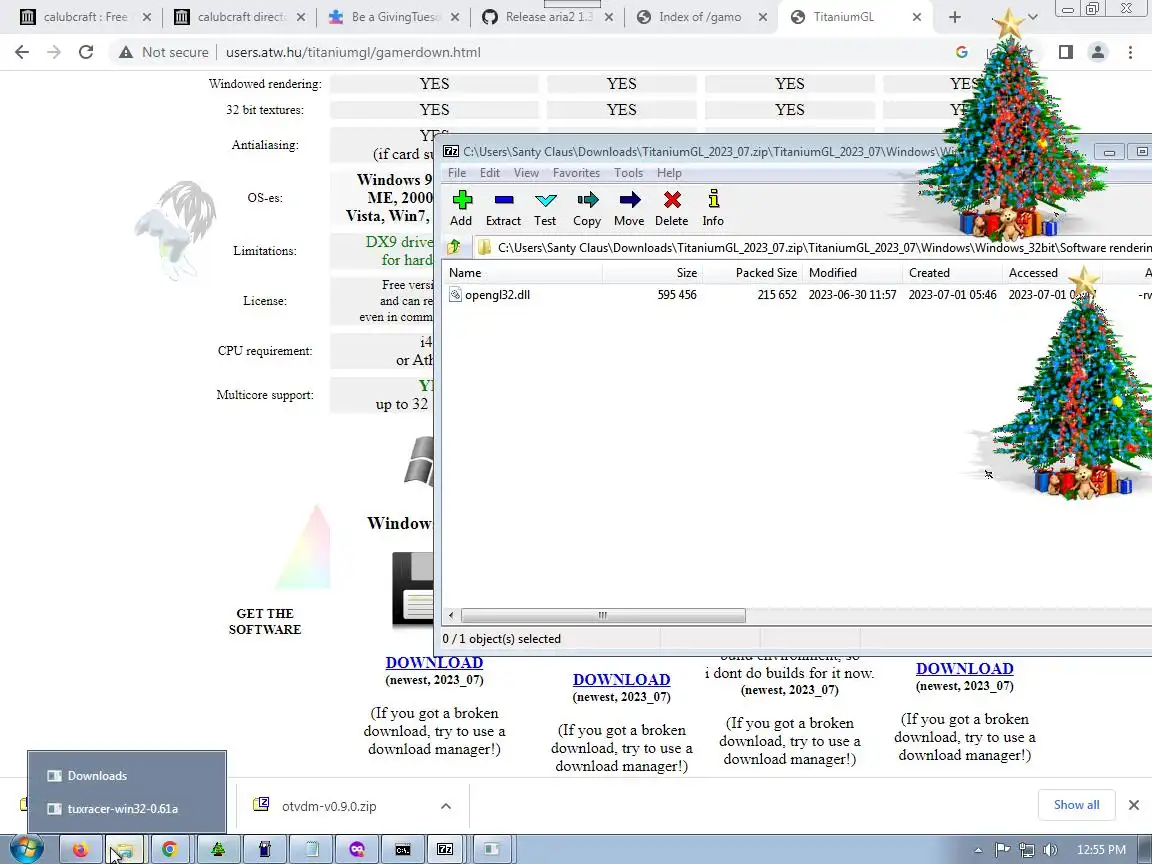The width and height of the screenshot is (1152, 864).
Task: Click the left scroll arrow in 7-Zip
Action: coord(451,616)
